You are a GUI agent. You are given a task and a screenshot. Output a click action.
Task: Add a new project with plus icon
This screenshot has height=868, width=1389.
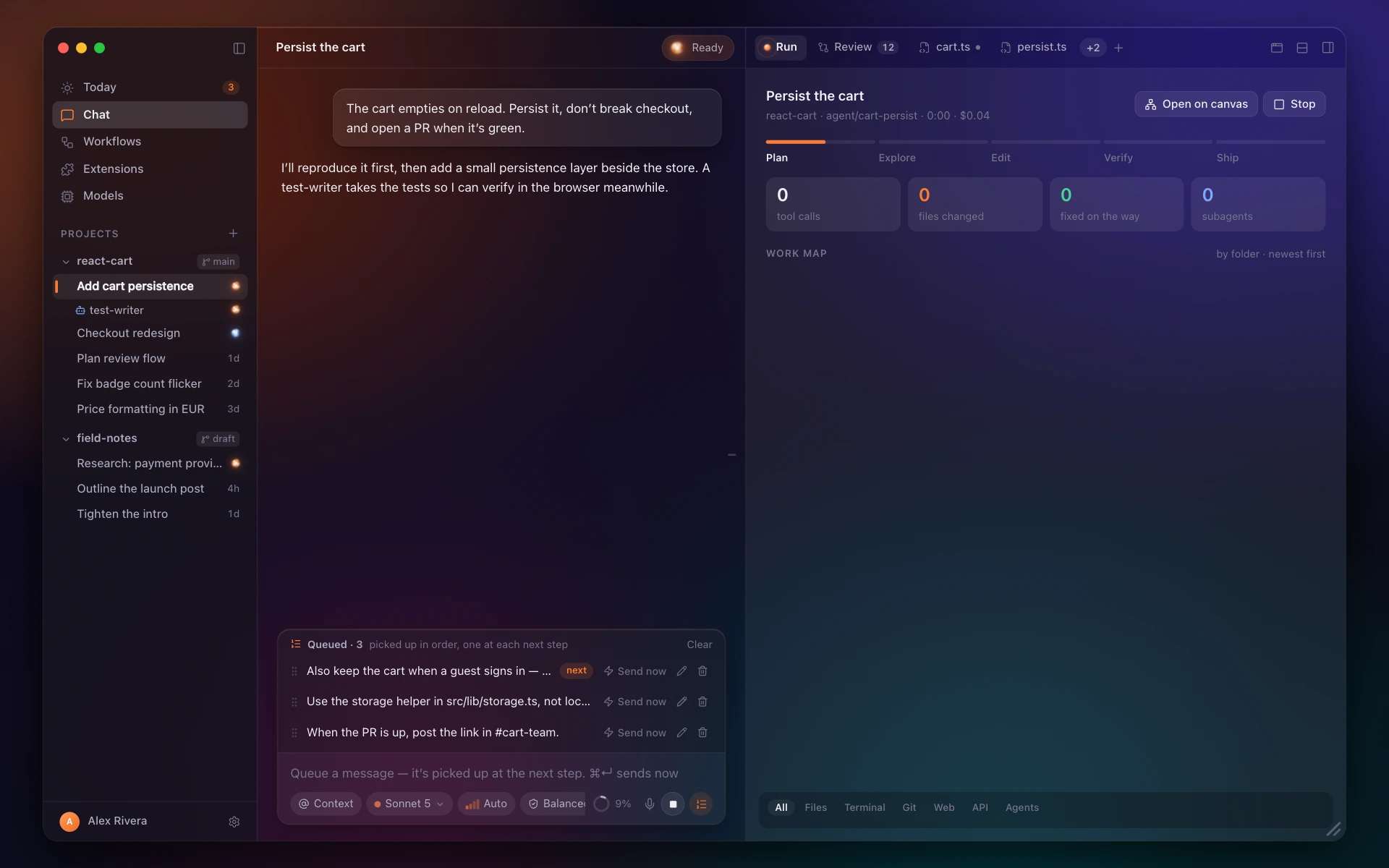233,234
